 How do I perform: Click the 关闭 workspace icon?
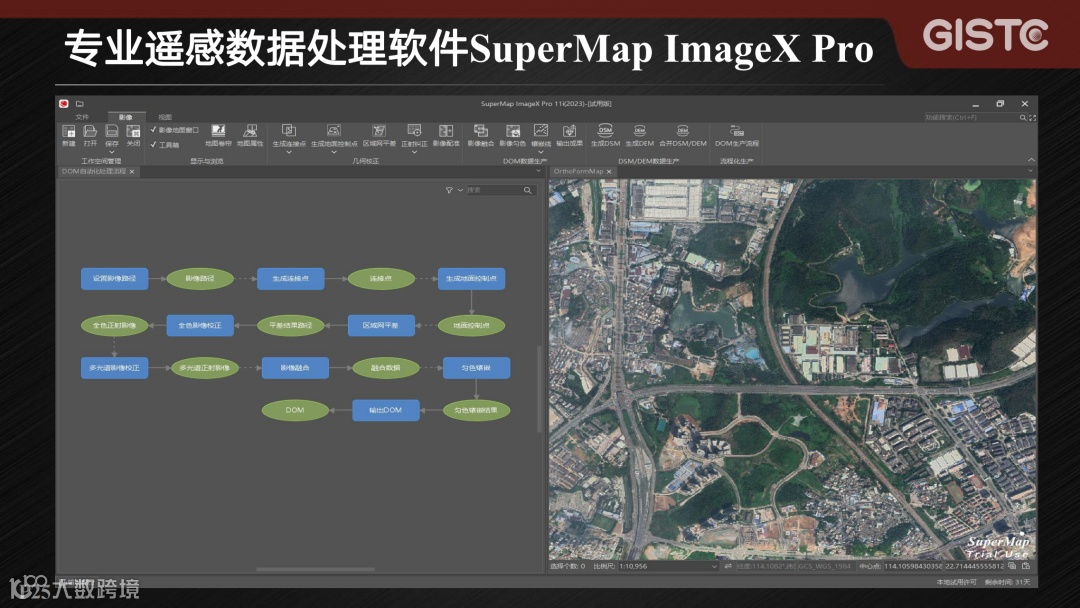pyautogui.click(x=133, y=131)
